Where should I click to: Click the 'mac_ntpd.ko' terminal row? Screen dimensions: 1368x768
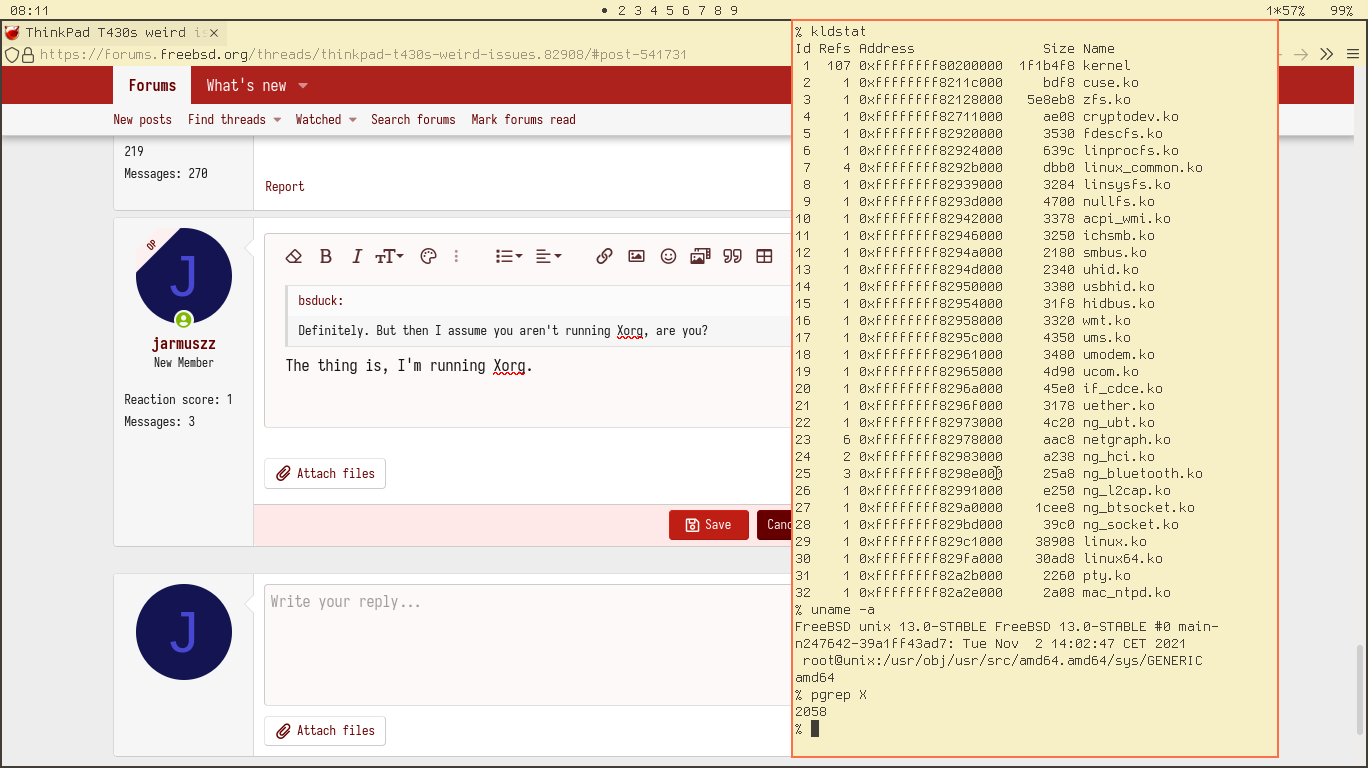pos(983,593)
